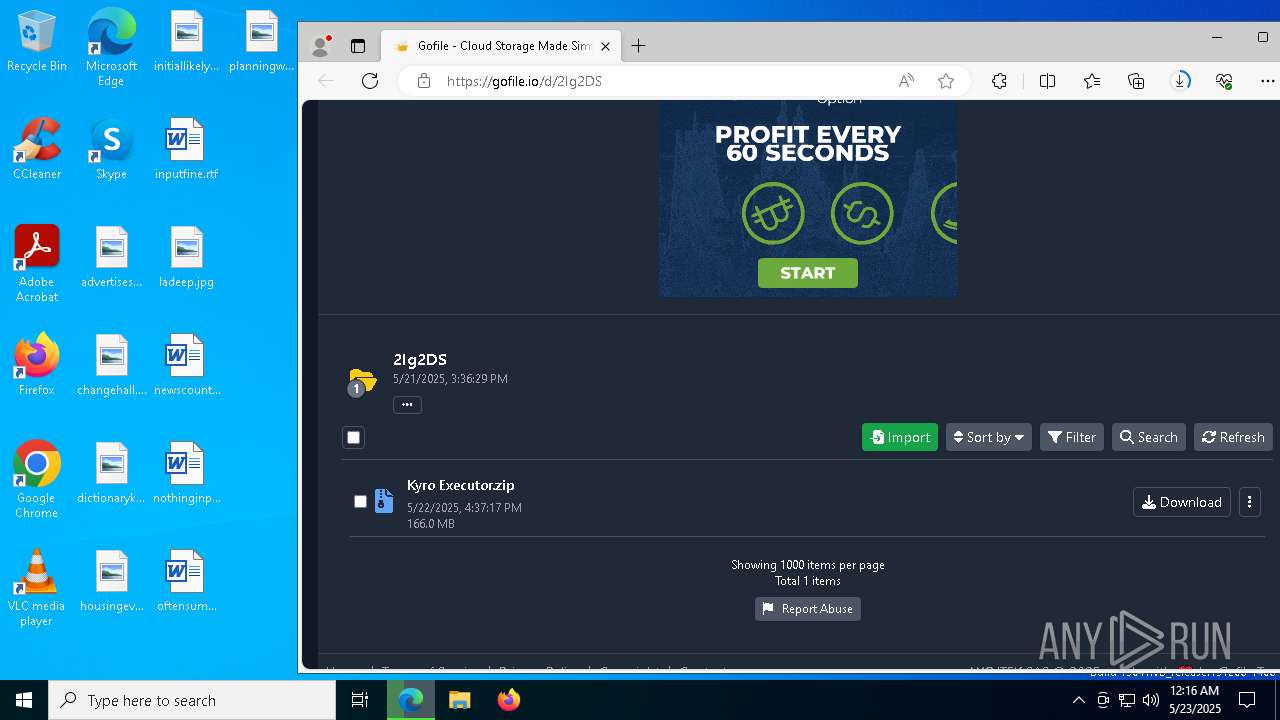1280x720 pixels.
Task: Click the Read aloud icon in address bar
Action: [x=906, y=81]
